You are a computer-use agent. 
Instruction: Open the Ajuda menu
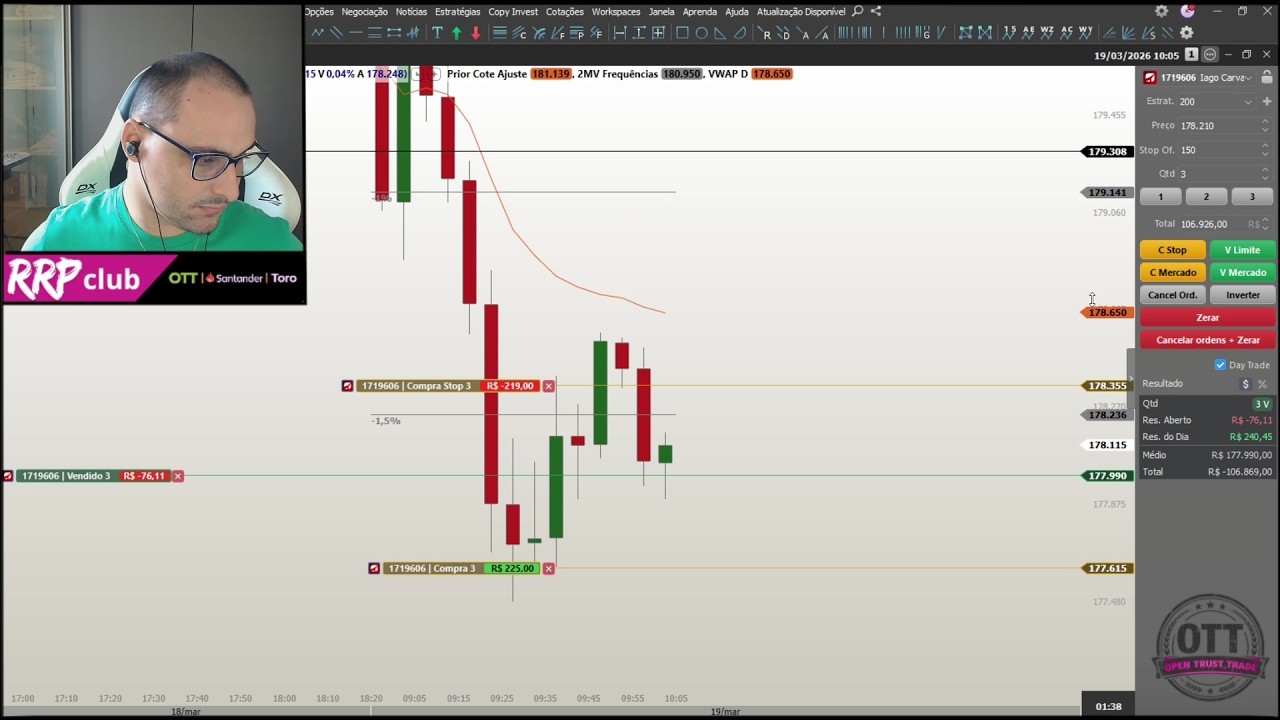click(736, 11)
